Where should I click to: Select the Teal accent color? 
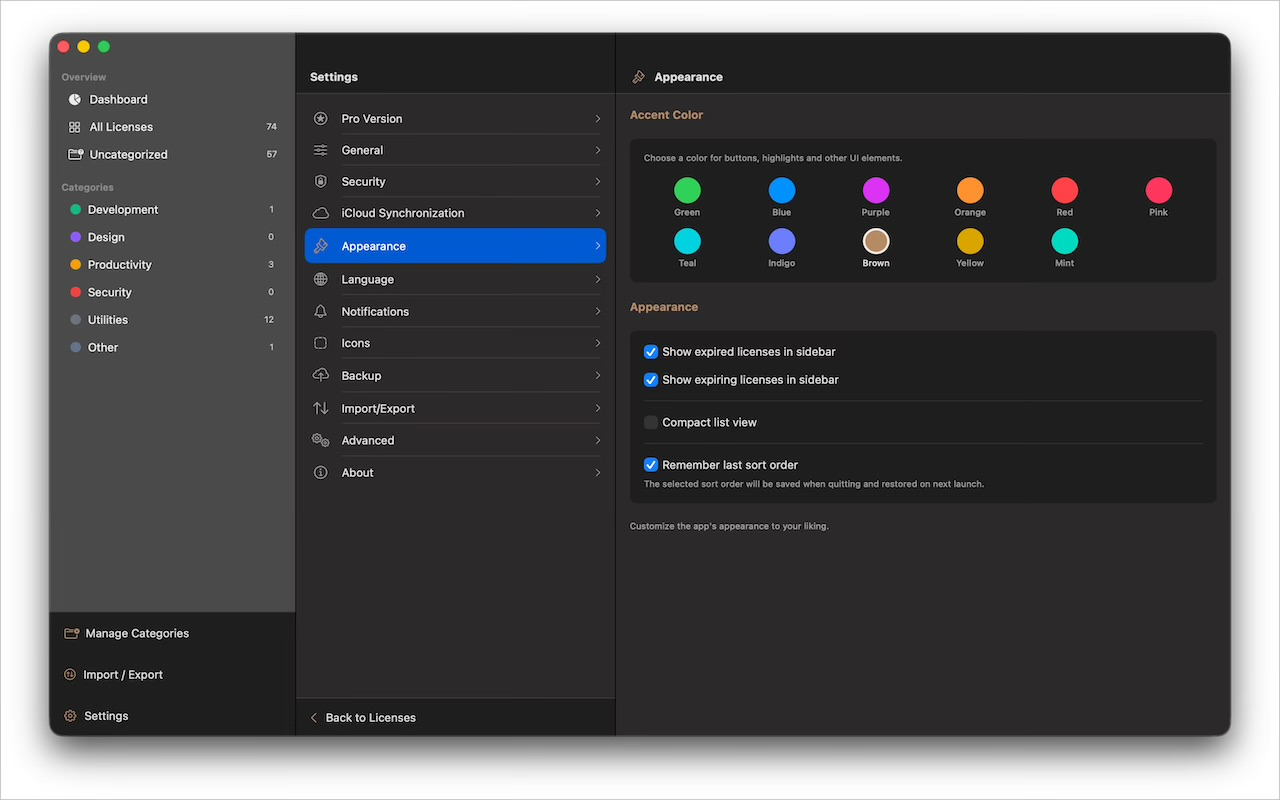687,241
